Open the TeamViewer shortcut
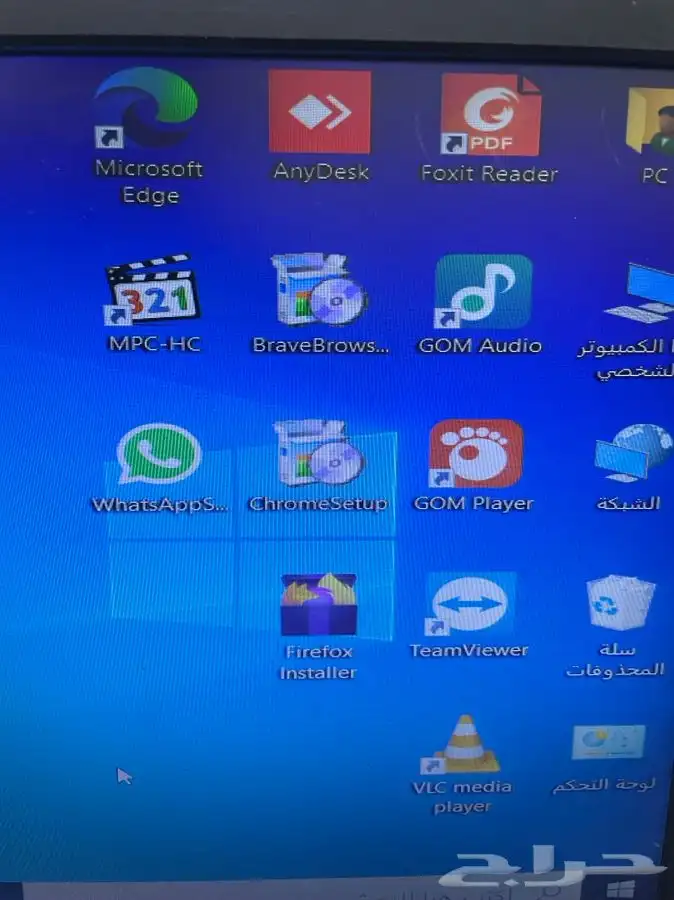Image resolution: width=674 pixels, height=900 pixels. (469, 605)
